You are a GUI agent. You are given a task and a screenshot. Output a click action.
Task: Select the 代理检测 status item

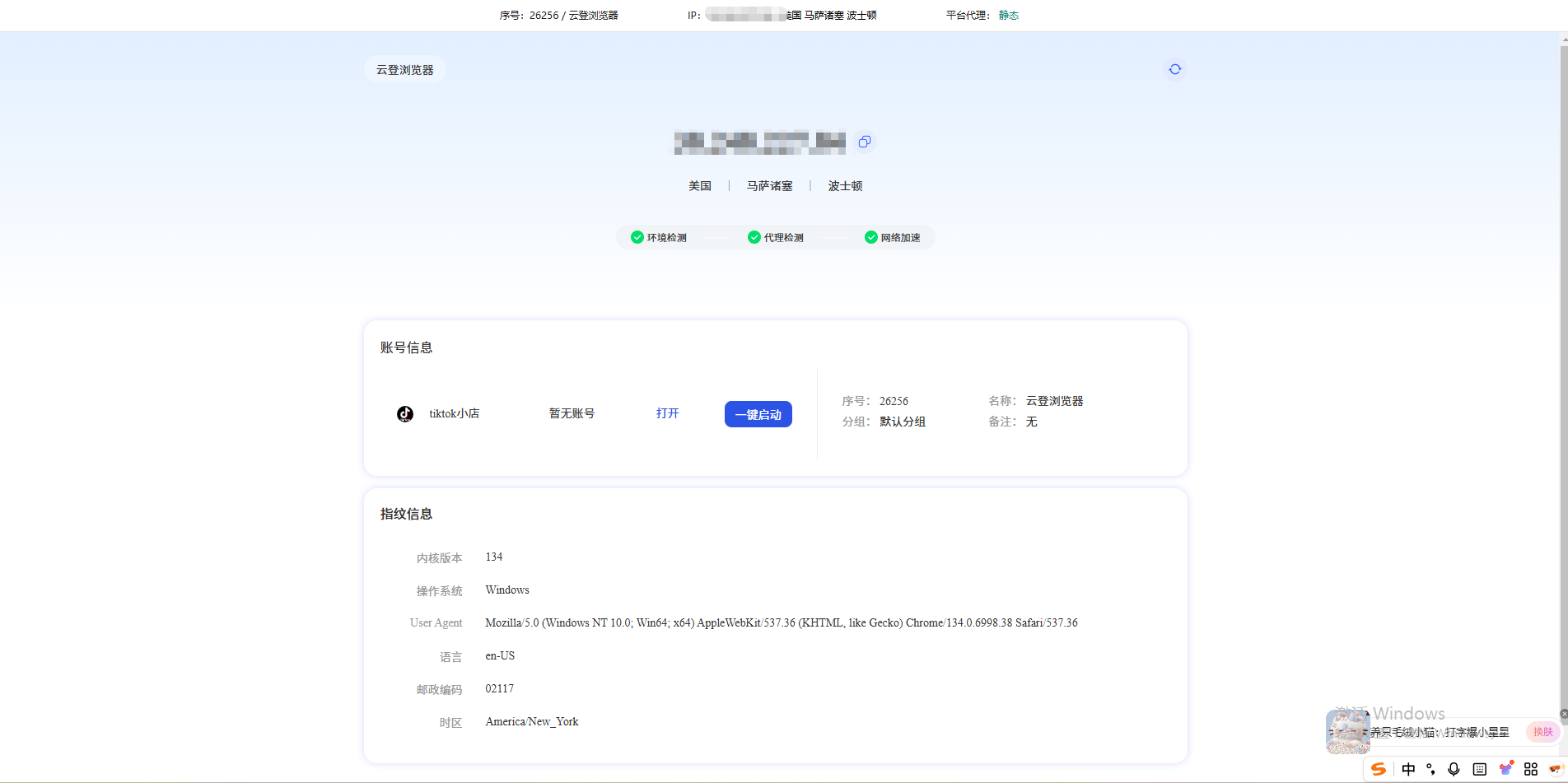pyautogui.click(x=776, y=237)
